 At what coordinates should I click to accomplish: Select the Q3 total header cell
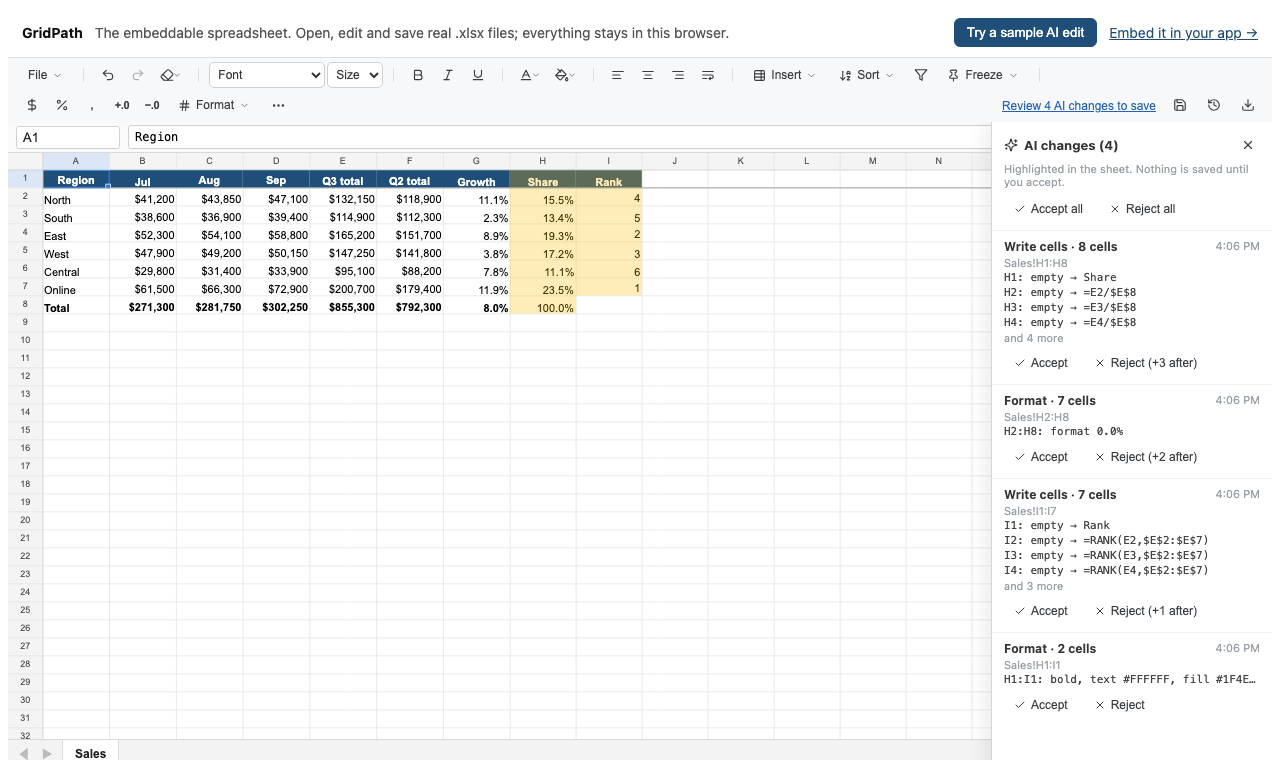coord(343,181)
